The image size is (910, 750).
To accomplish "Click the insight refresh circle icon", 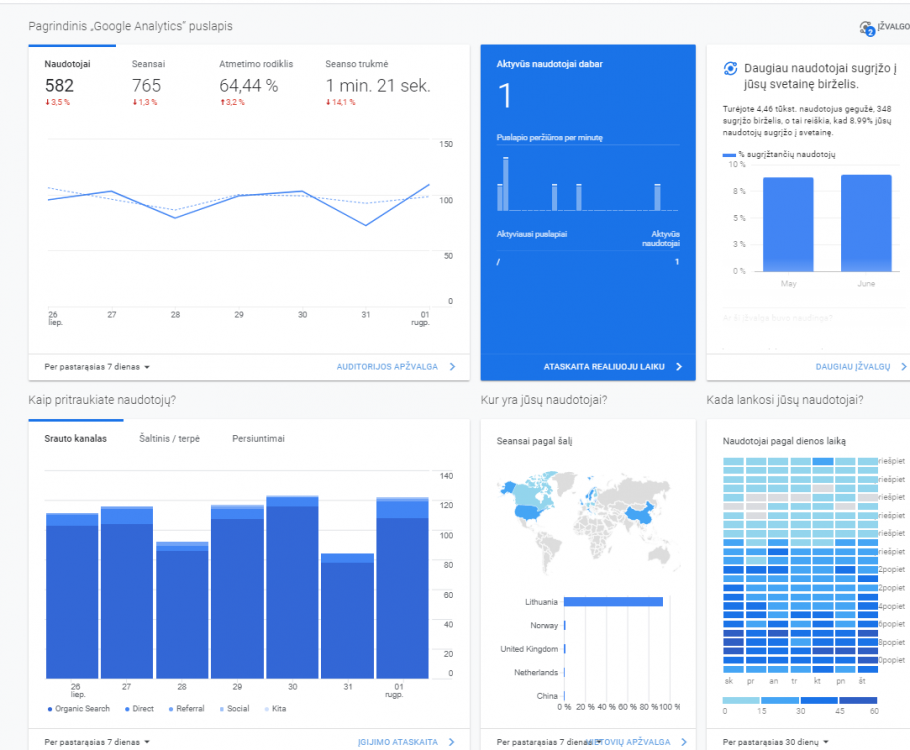I will (x=730, y=68).
